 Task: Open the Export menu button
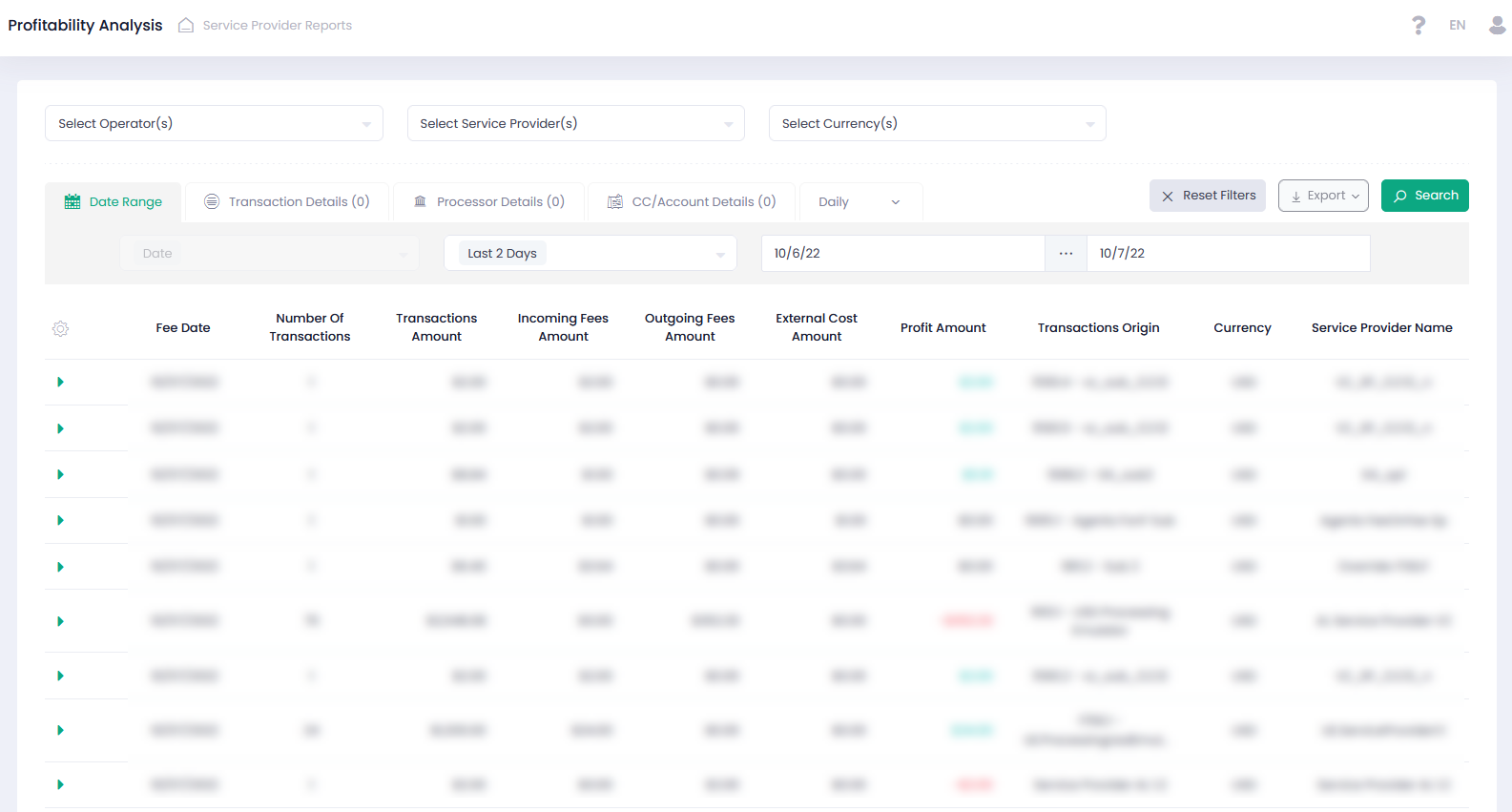1323,196
